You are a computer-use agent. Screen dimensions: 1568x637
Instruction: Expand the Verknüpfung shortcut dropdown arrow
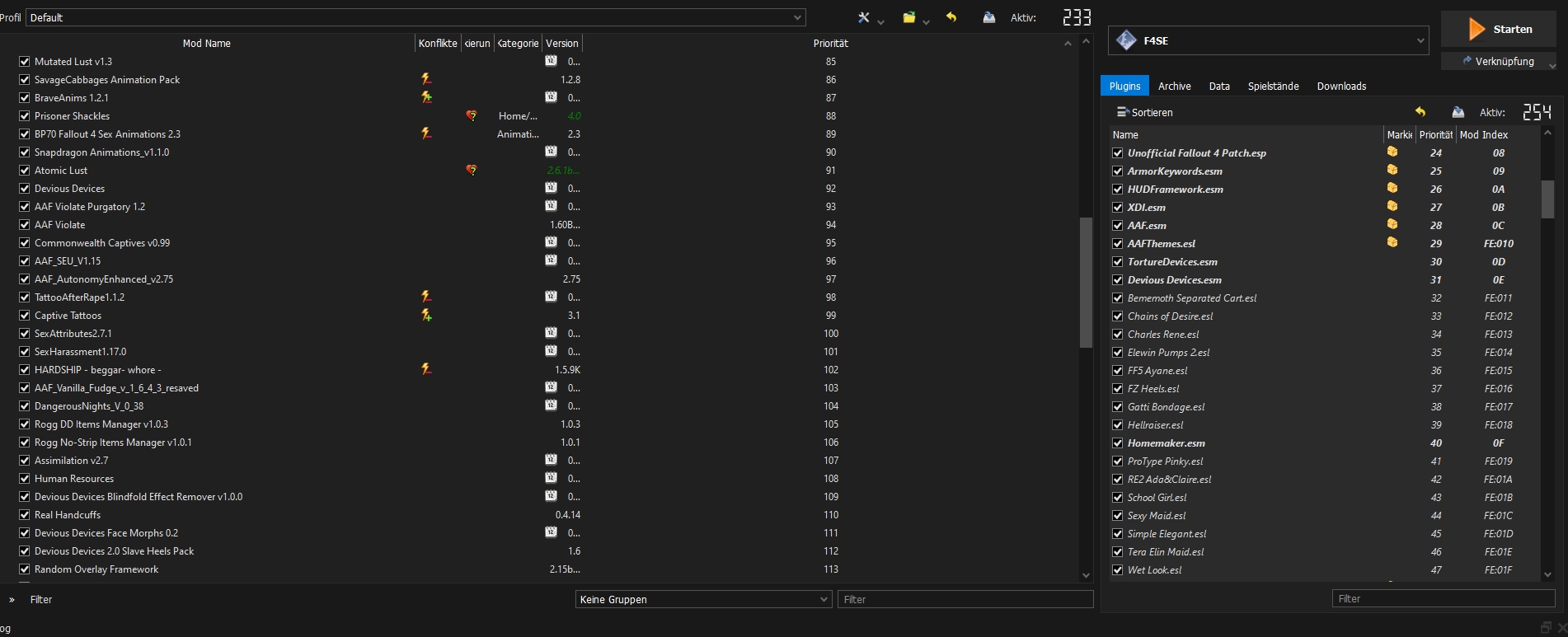1551,65
